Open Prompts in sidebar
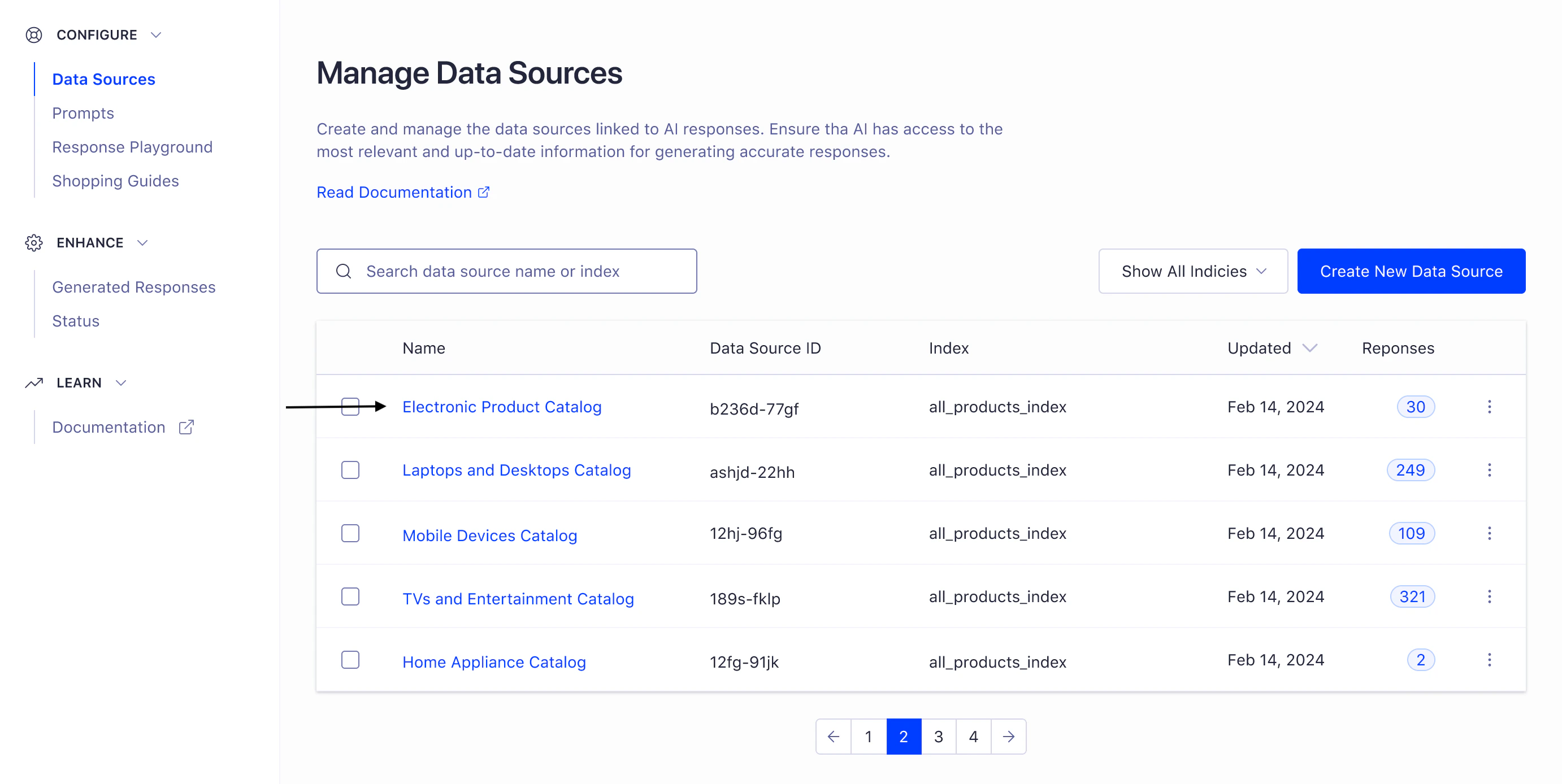Screen dimensions: 1562x784 click(83, 114)
